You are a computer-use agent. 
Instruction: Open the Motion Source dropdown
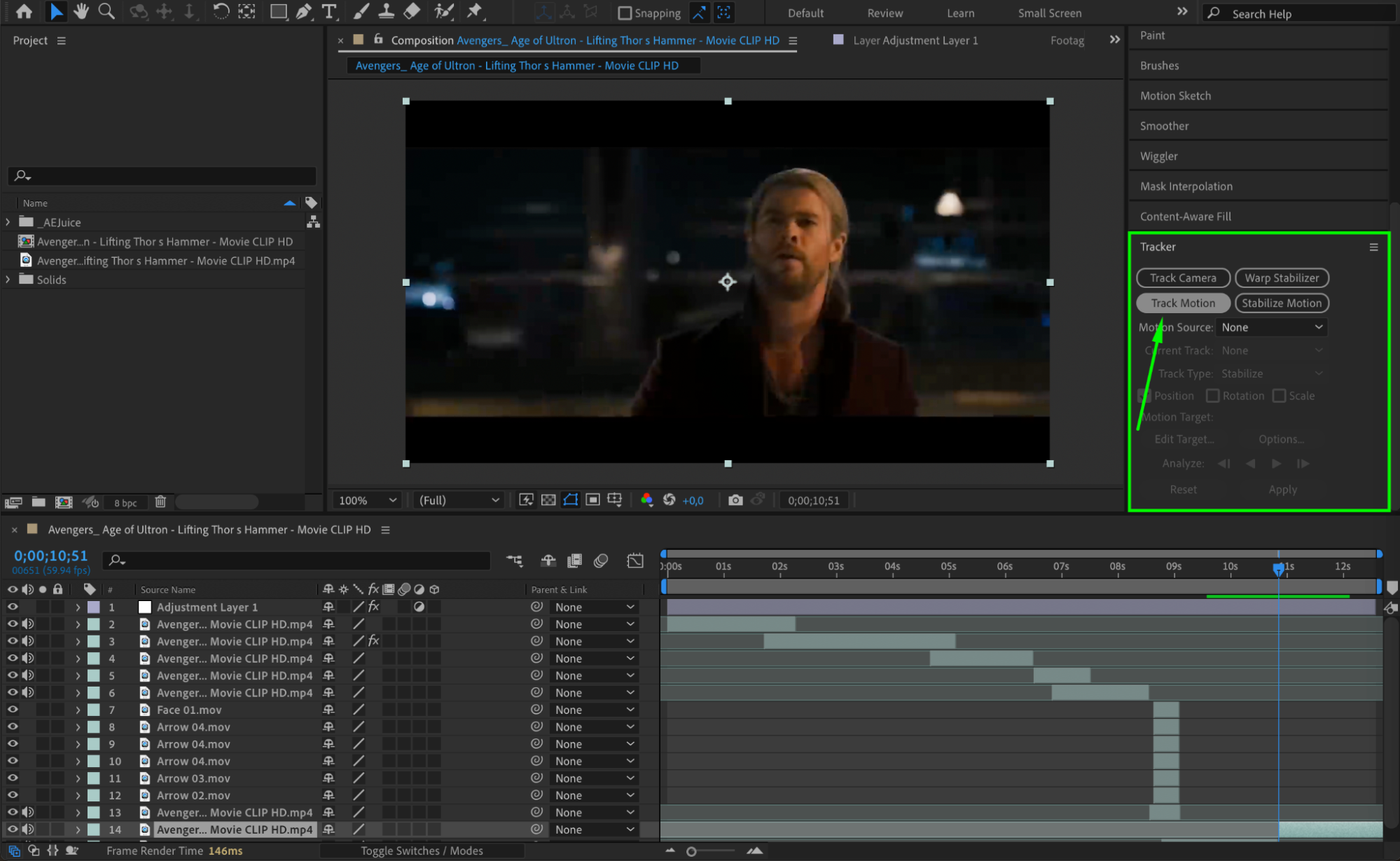pos(1271,327)
